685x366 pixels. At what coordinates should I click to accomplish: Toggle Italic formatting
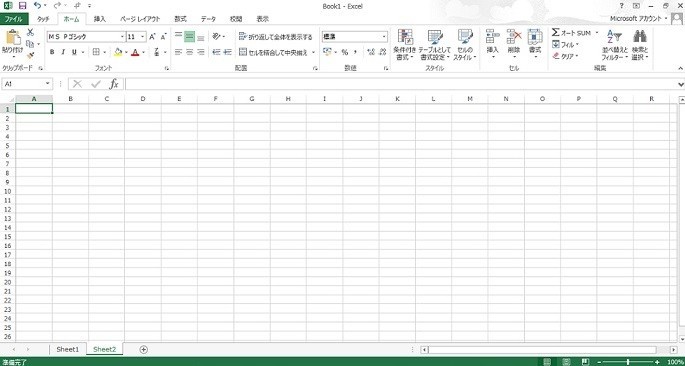click(63, 52)
